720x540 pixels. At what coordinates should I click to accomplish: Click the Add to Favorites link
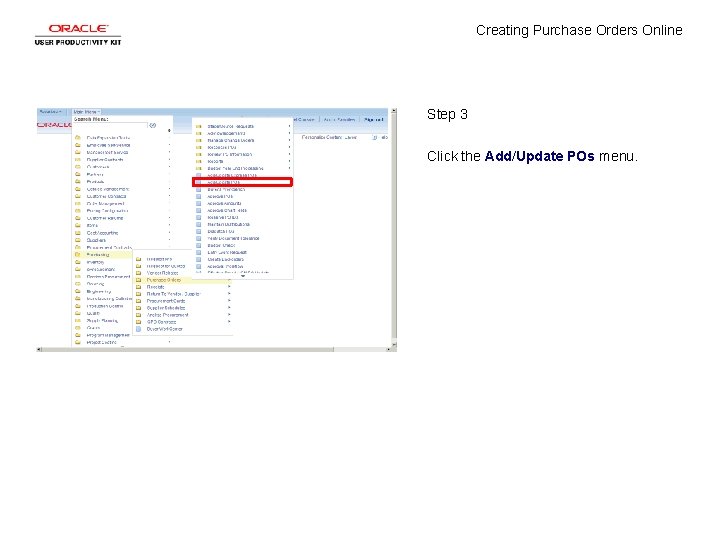(339, 119)
